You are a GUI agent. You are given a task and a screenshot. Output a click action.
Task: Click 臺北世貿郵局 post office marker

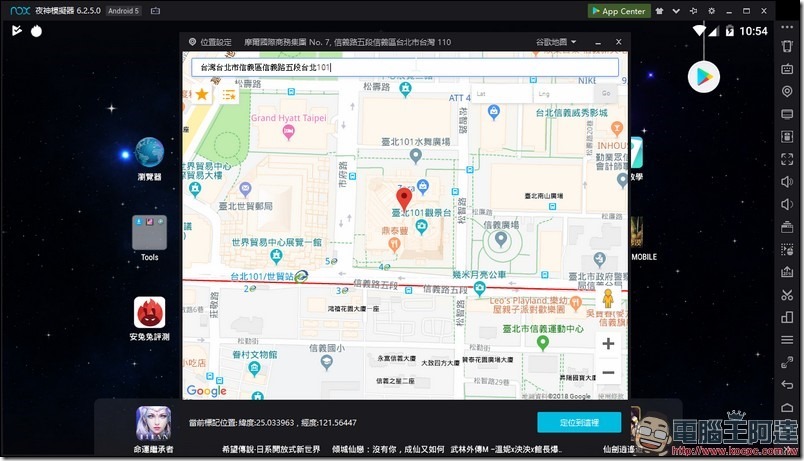[x=246, y=190]
